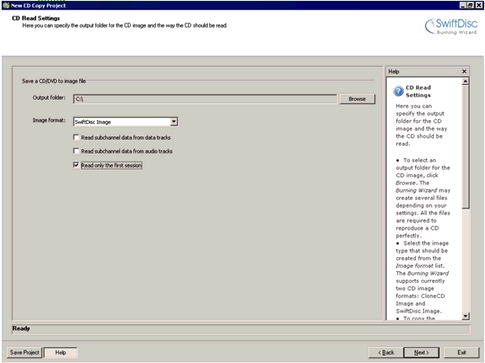Click the 'Ready' status bar text
This screenshot has width=485, height=363.
21,329
